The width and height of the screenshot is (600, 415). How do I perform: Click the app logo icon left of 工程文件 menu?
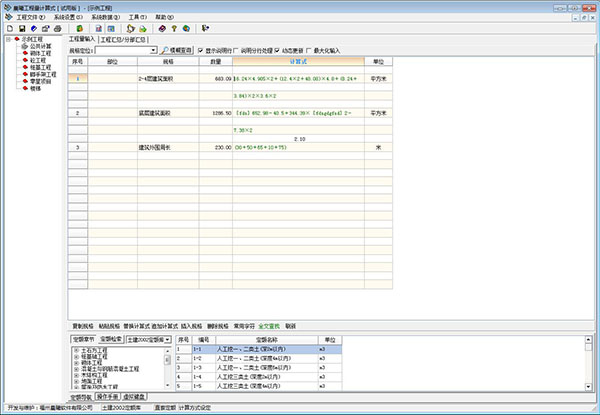(x=9, y=17)
